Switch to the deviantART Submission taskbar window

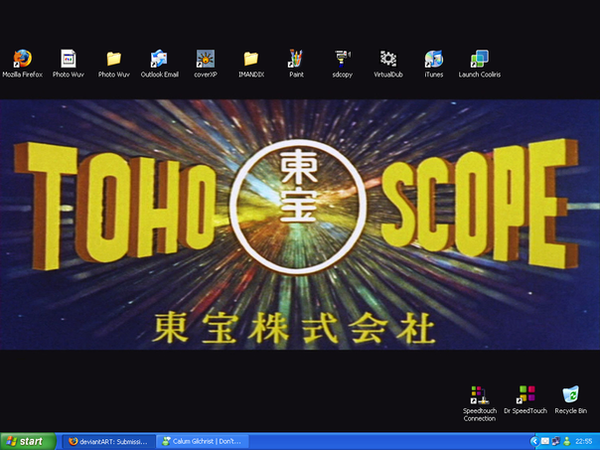[109, 442]
